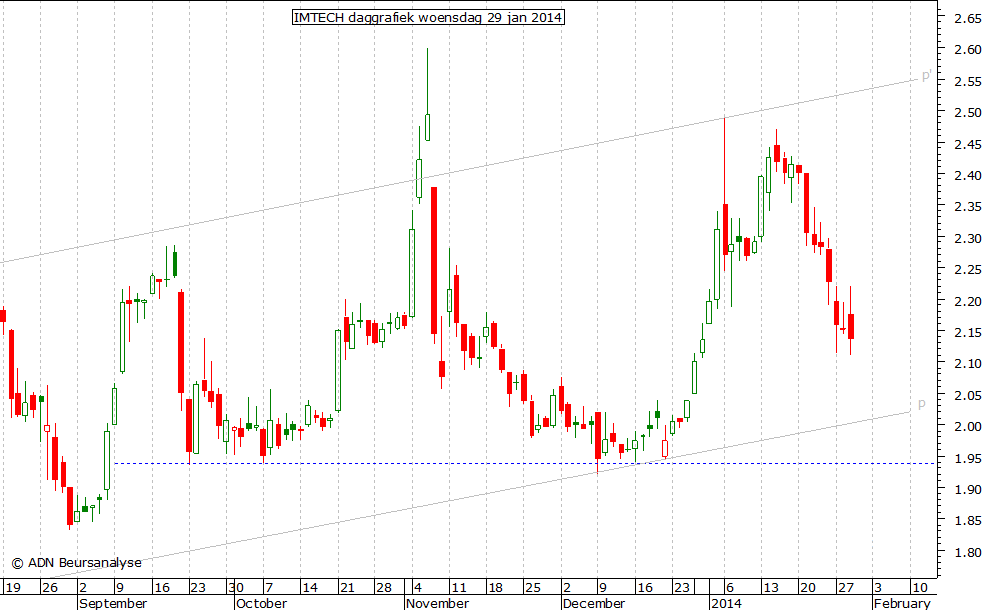Click the October month label
This screenshot has width=985, height=610.
261,603
